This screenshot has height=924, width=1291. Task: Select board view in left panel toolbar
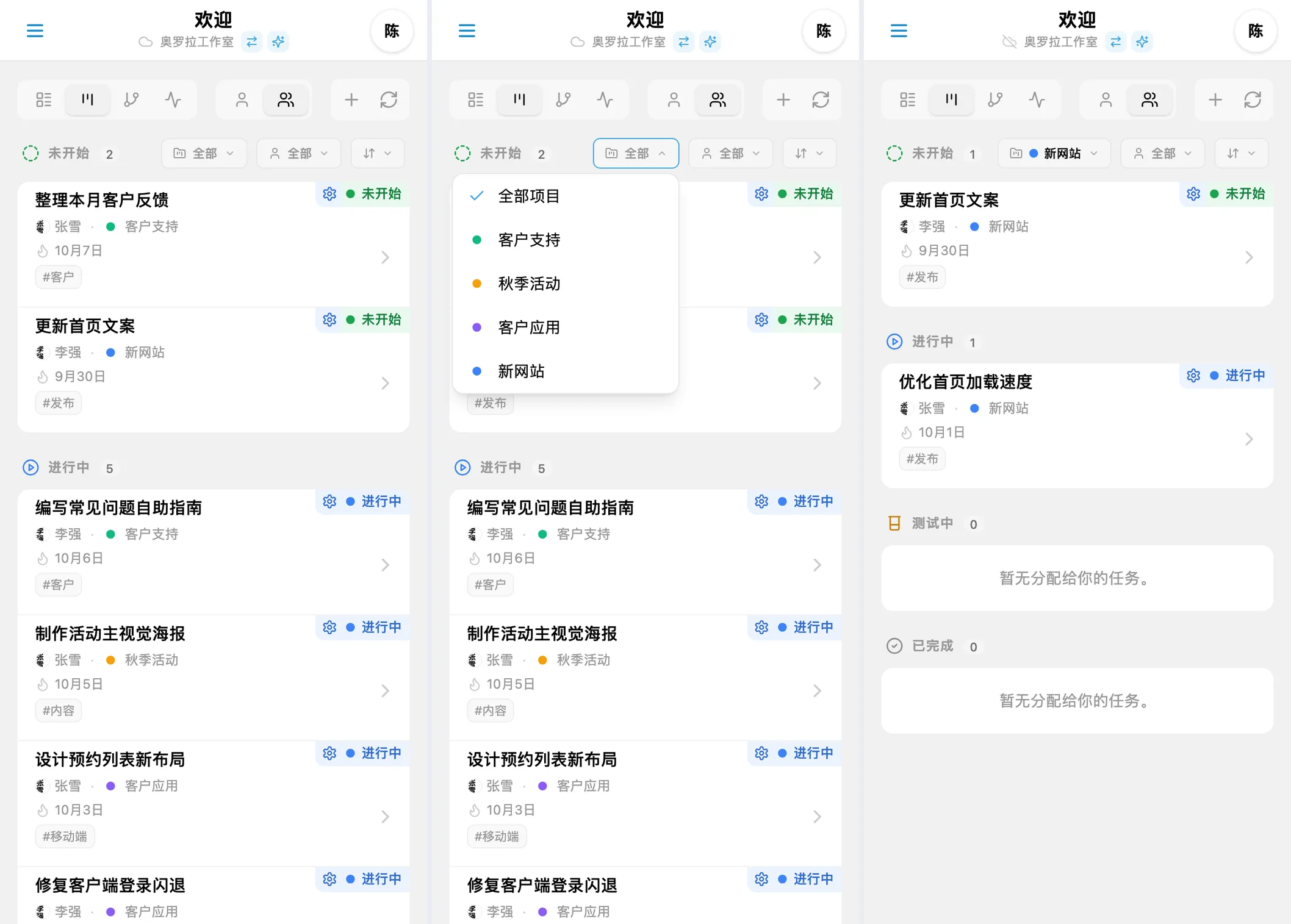[x=88, y=99]
